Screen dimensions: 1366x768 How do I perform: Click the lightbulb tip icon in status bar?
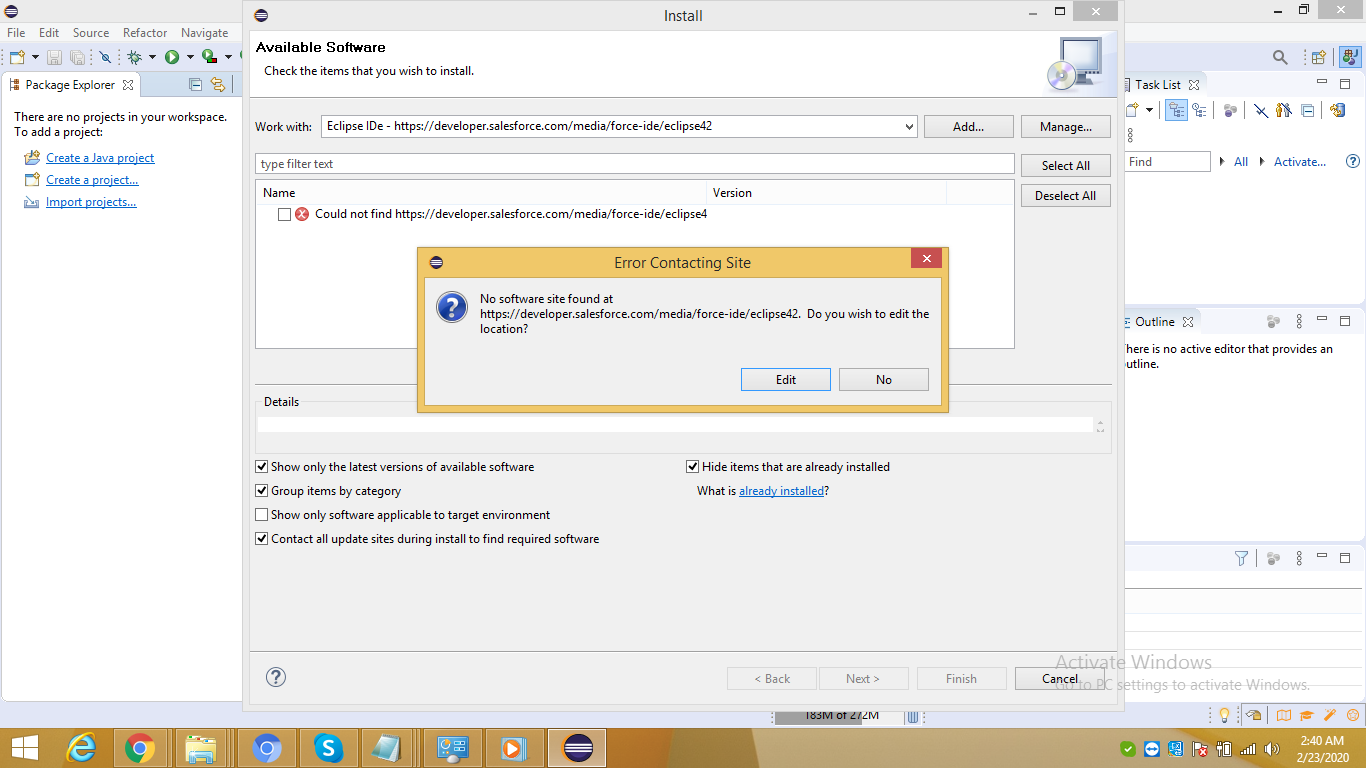[1223, 715]
